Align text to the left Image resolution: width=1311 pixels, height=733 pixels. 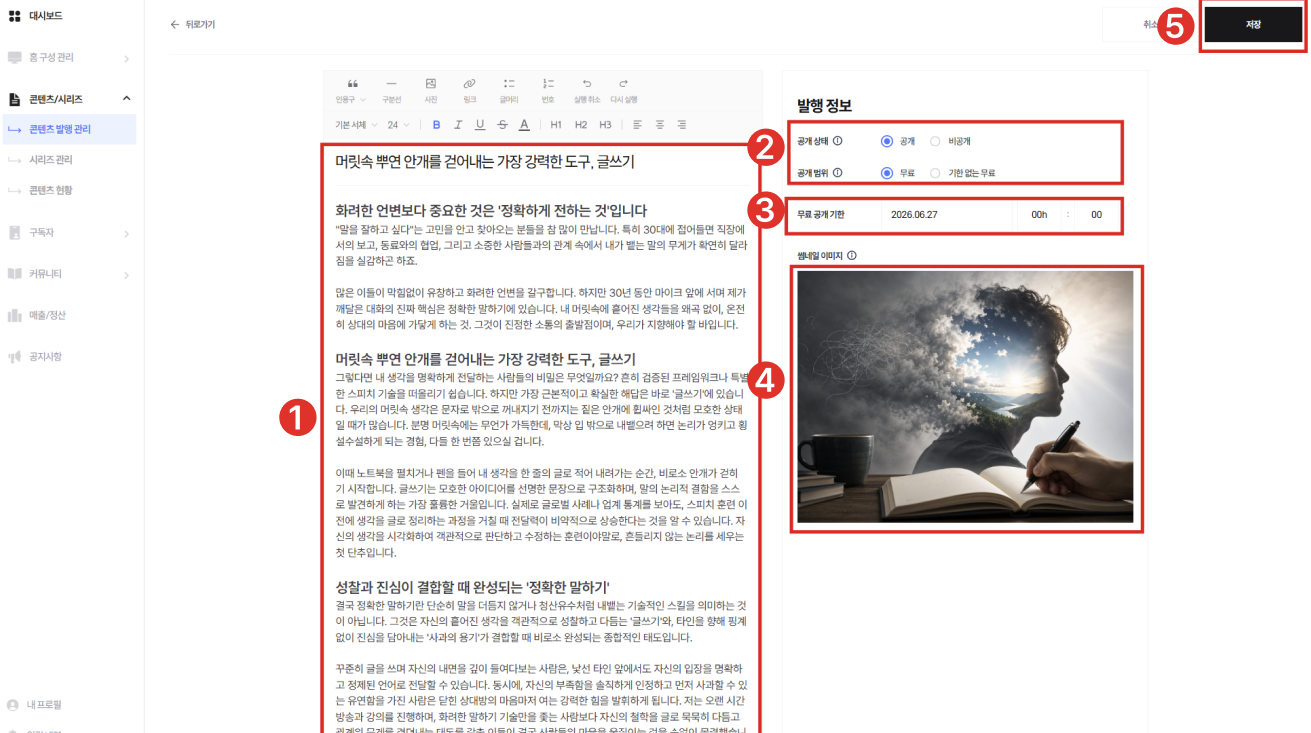coord(637,125)
